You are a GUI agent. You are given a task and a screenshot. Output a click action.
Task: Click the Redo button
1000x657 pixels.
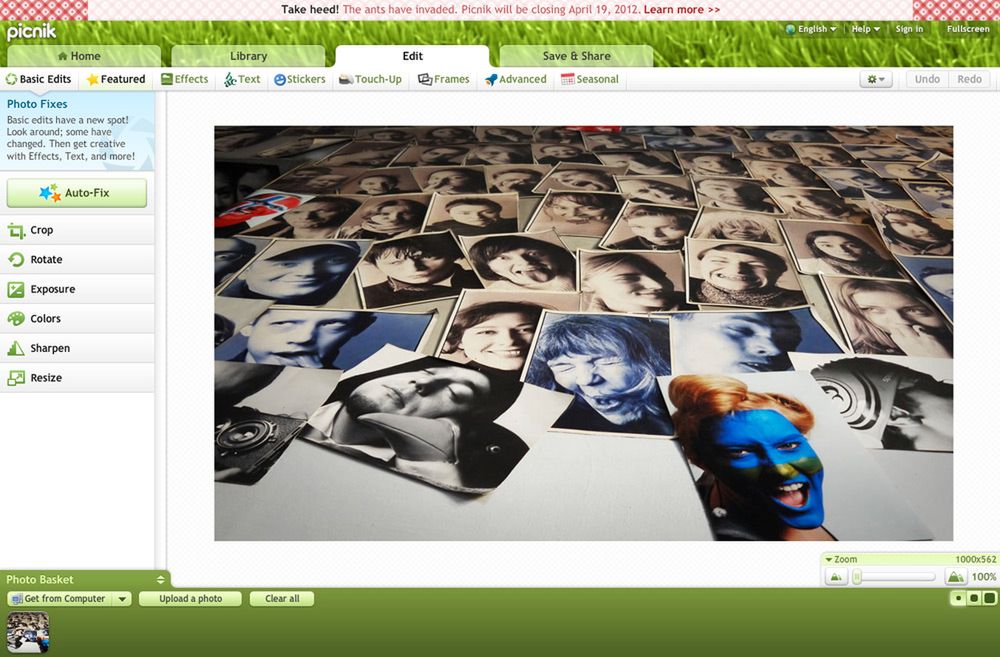(969, 79)
